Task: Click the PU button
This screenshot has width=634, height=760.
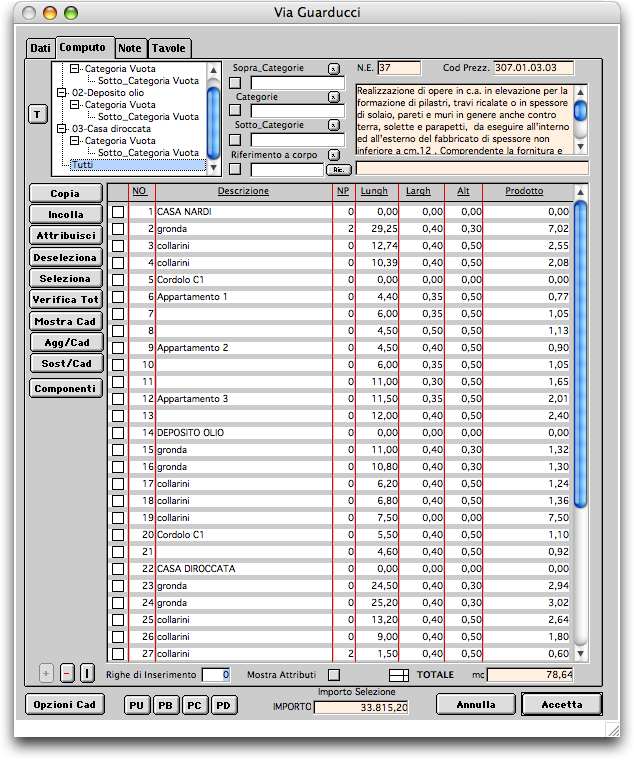Action: 137,705
